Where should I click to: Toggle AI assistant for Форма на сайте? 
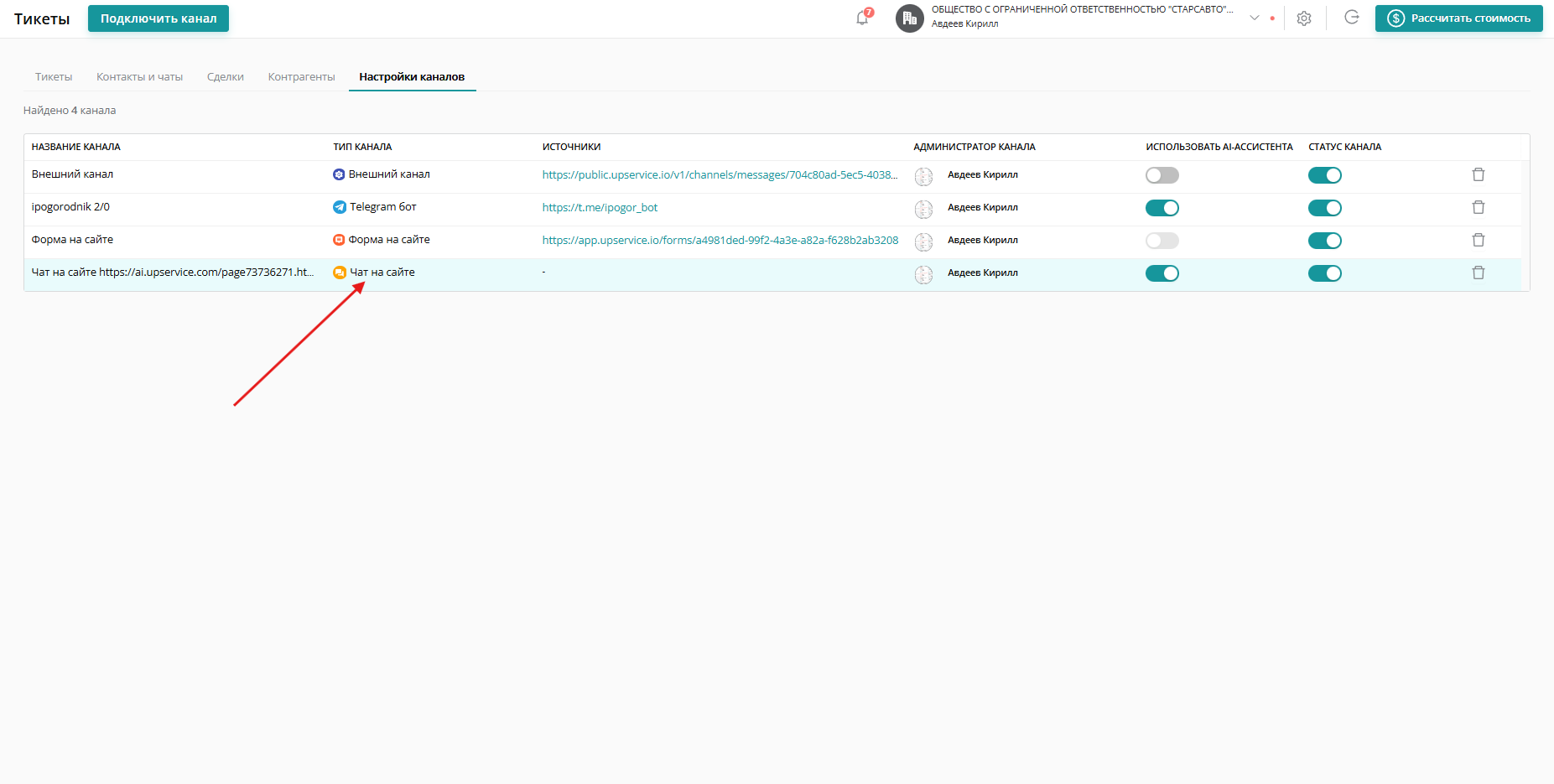(1162, 241)
